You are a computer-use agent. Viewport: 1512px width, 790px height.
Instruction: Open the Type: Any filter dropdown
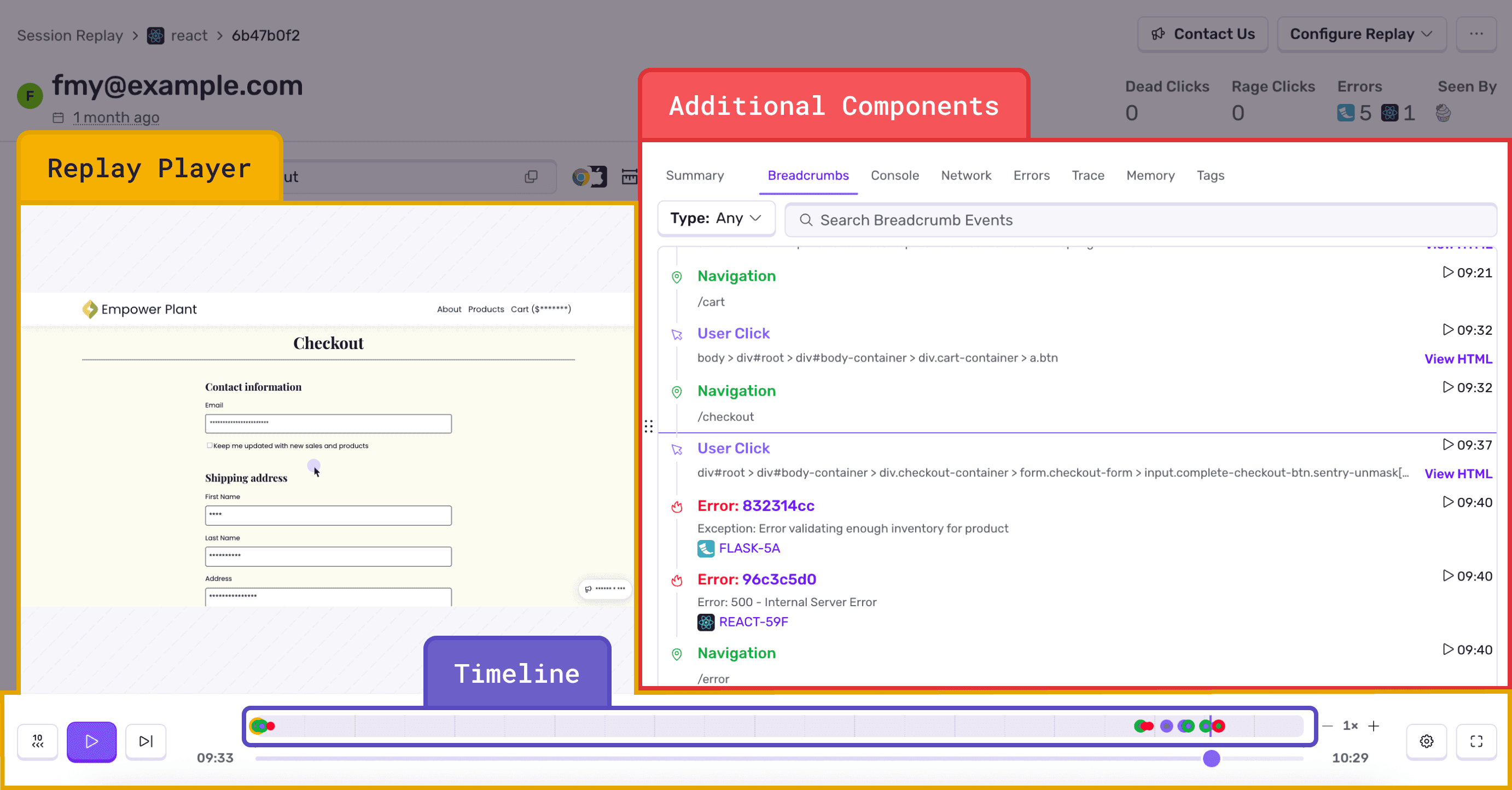tap(716, 218)
